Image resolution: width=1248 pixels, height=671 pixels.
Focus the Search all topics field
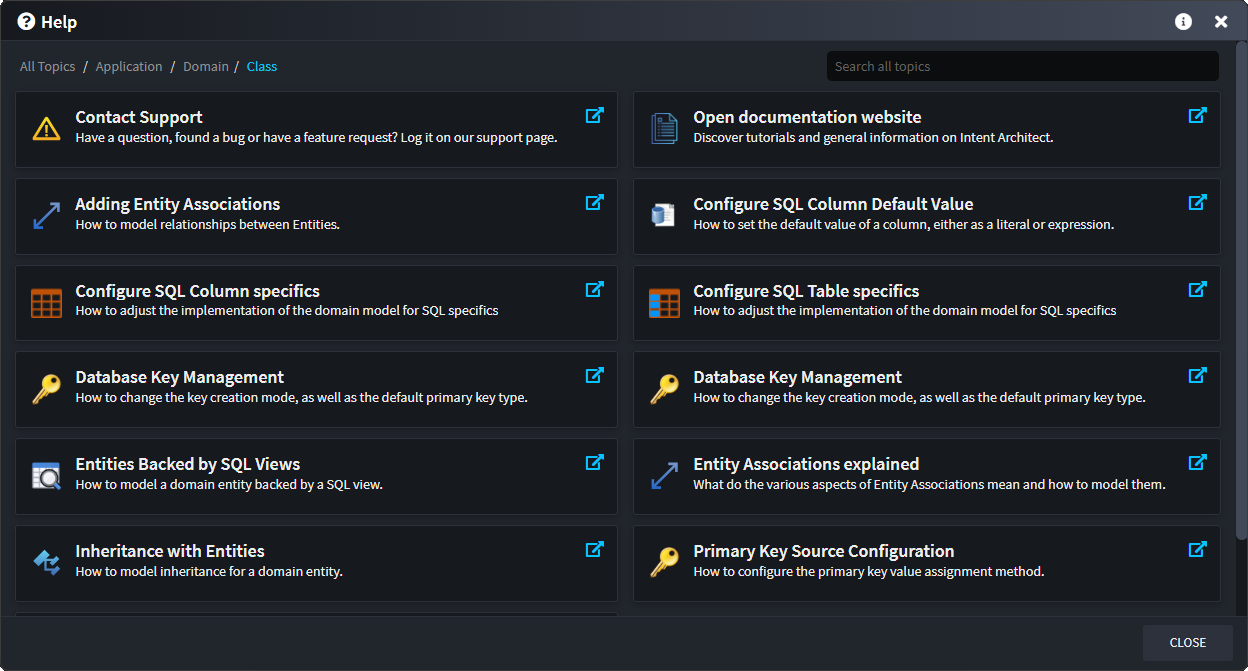pyautogui.click(x=1022, y=67)
